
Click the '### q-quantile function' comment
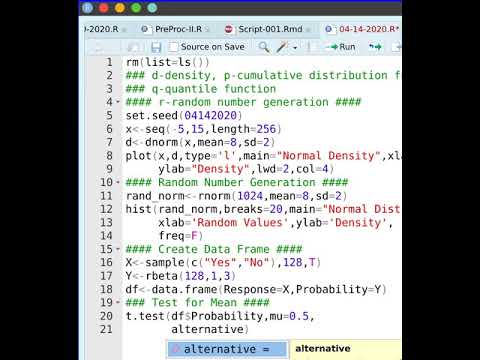click(201, 89)
